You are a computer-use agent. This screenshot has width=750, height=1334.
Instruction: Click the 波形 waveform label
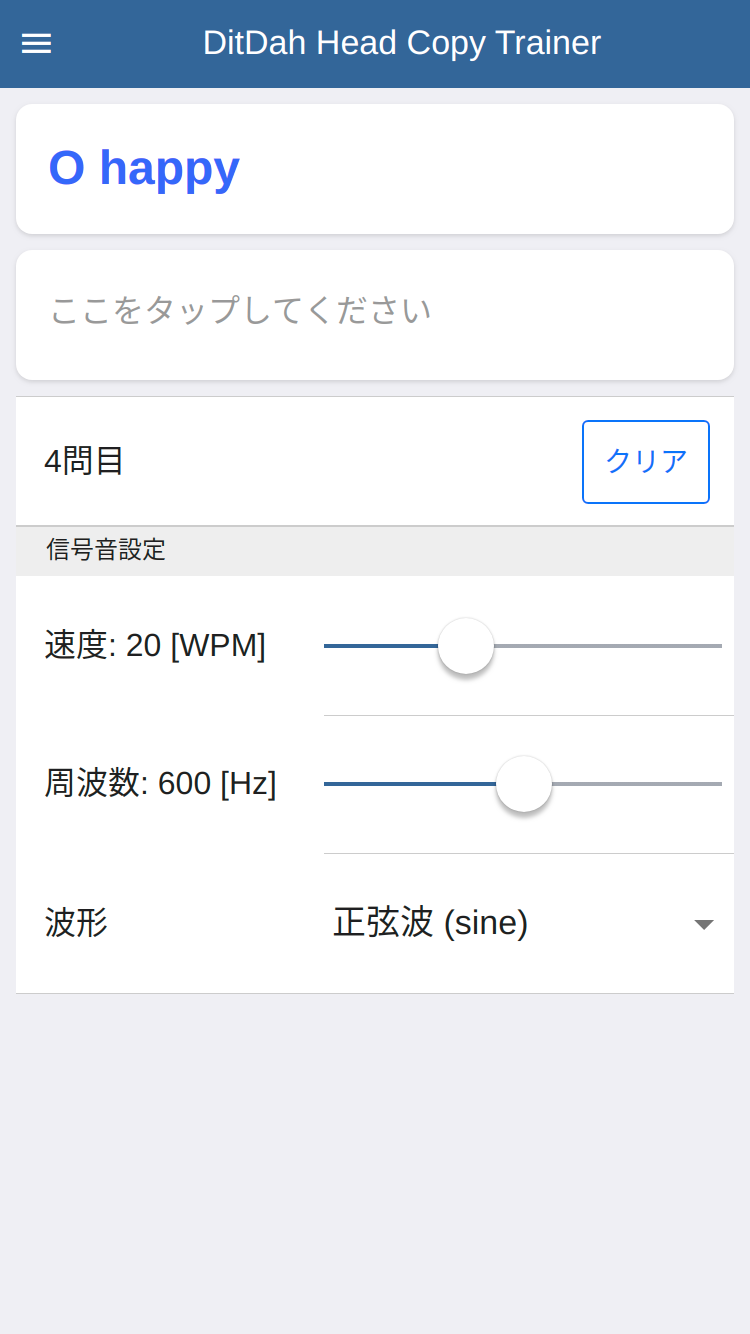[76, 923]
